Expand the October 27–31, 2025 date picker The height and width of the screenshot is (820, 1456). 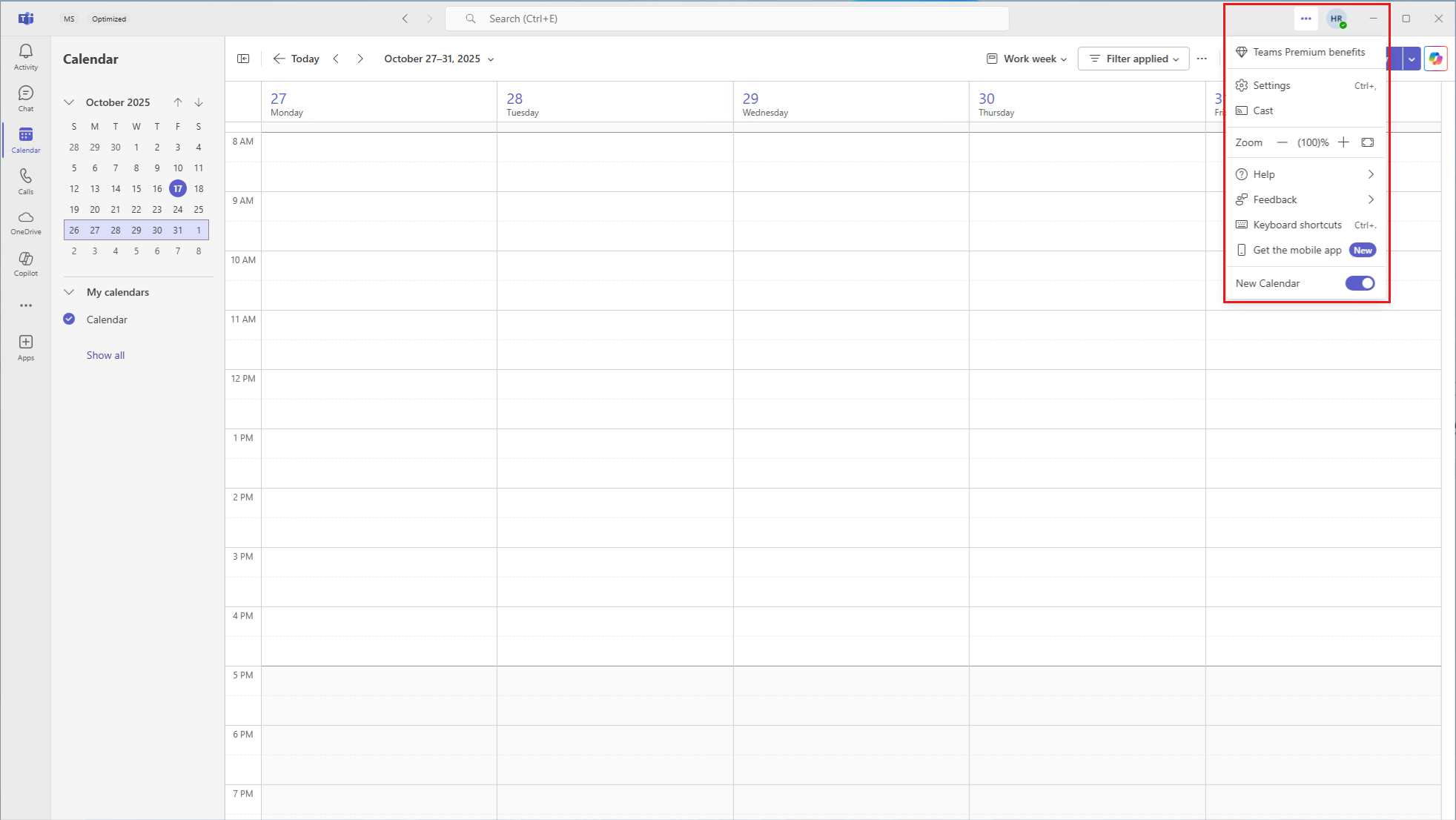coord(439,59)
